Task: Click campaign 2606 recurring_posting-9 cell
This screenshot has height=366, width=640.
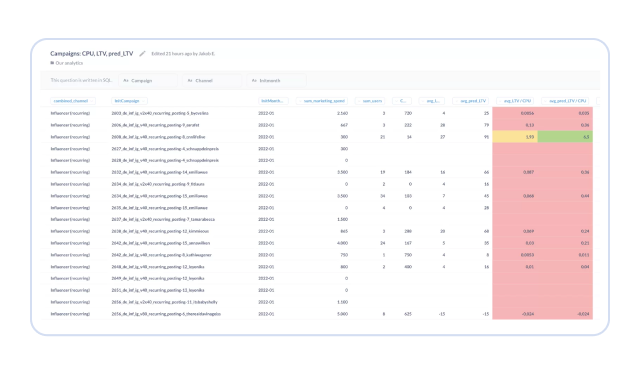Action: (x=155, y=125)
